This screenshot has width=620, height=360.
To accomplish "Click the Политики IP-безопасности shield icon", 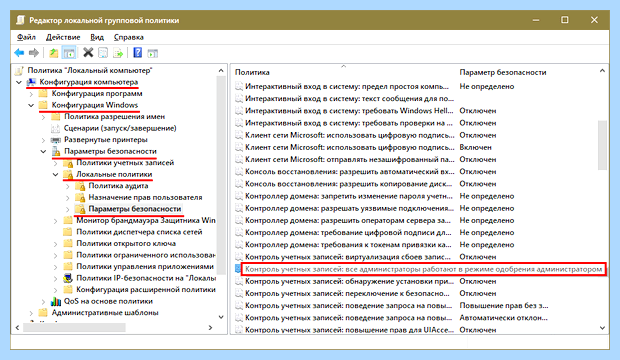I will (68, 278).
